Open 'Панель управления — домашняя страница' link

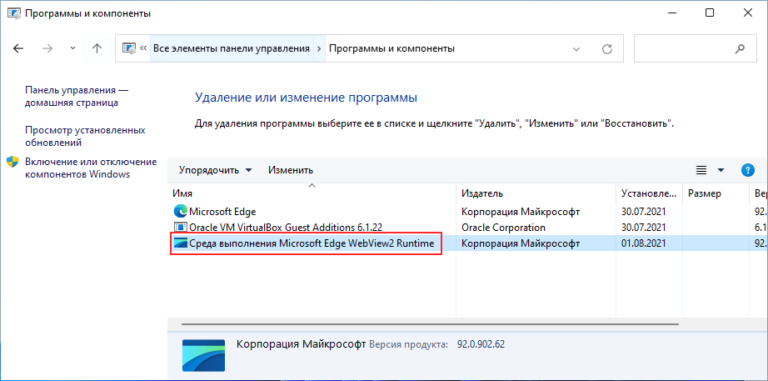point(77,96)
